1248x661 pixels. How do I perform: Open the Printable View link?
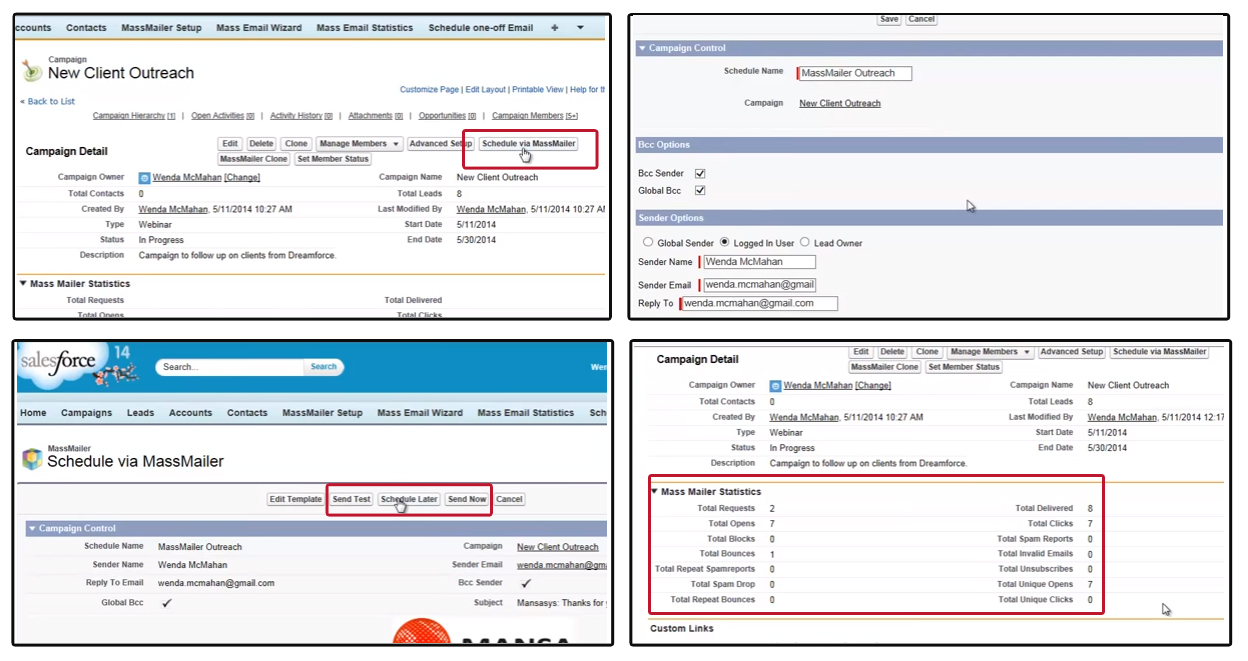tap(537, 90)
